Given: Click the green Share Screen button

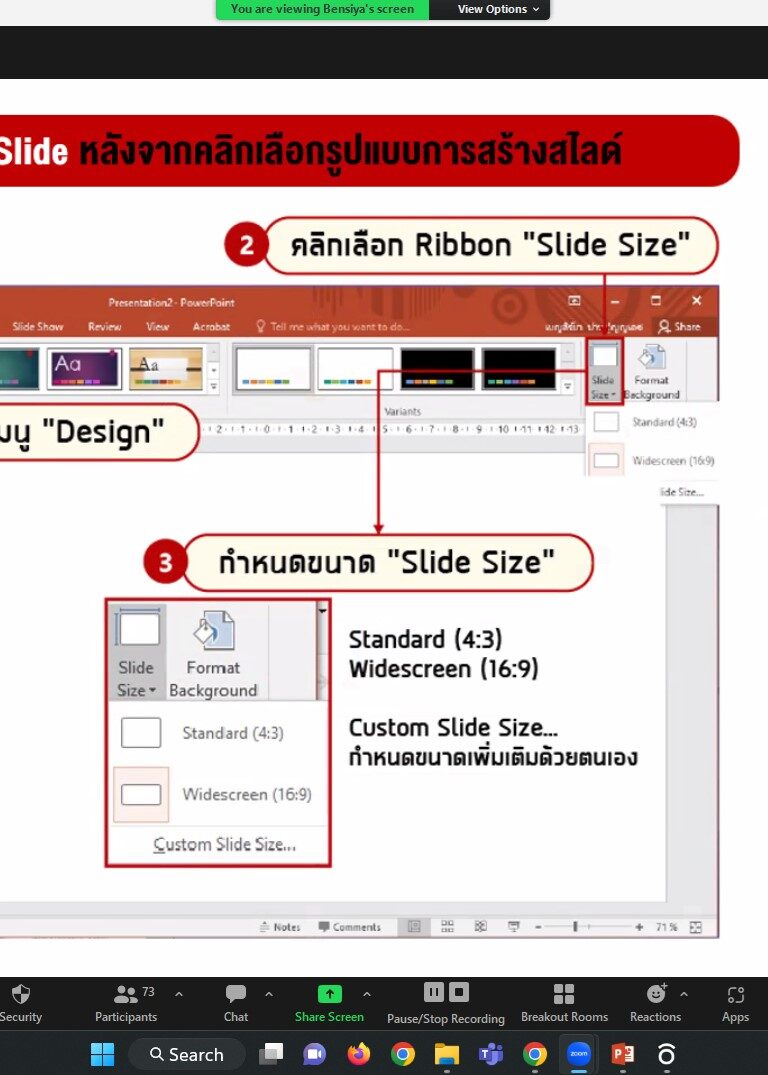Looking at the screenshot, I should coord(329,1004).
